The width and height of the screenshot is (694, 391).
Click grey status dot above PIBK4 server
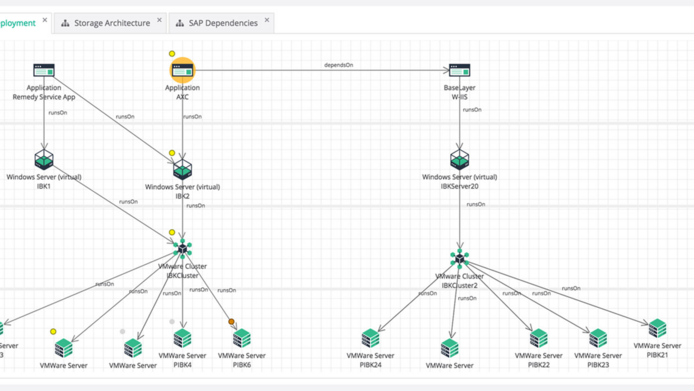point(172,321)
